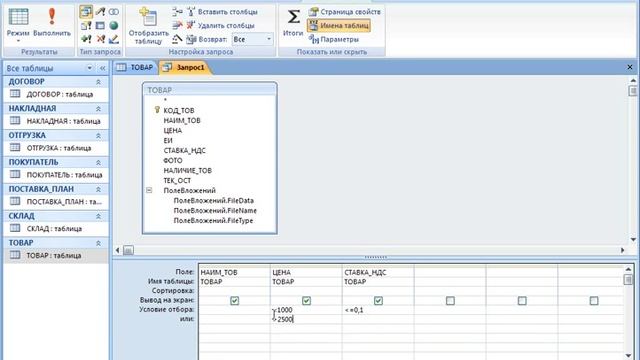640x360 pixels.
Task: Select СТАВКА_НДС field in table list
Action: (184, 151)
